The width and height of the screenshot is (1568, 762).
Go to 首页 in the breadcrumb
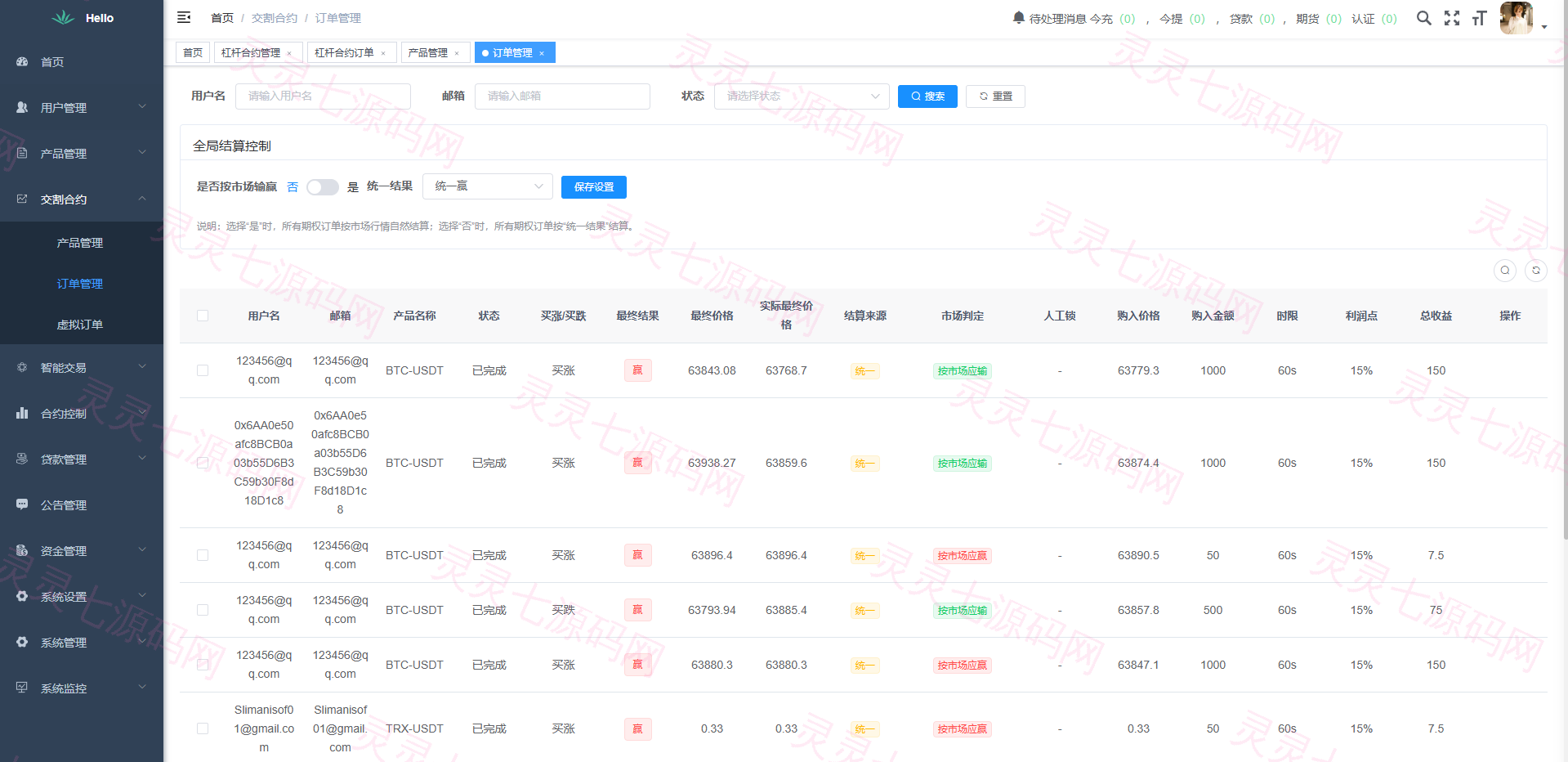(x=222, y=18)
